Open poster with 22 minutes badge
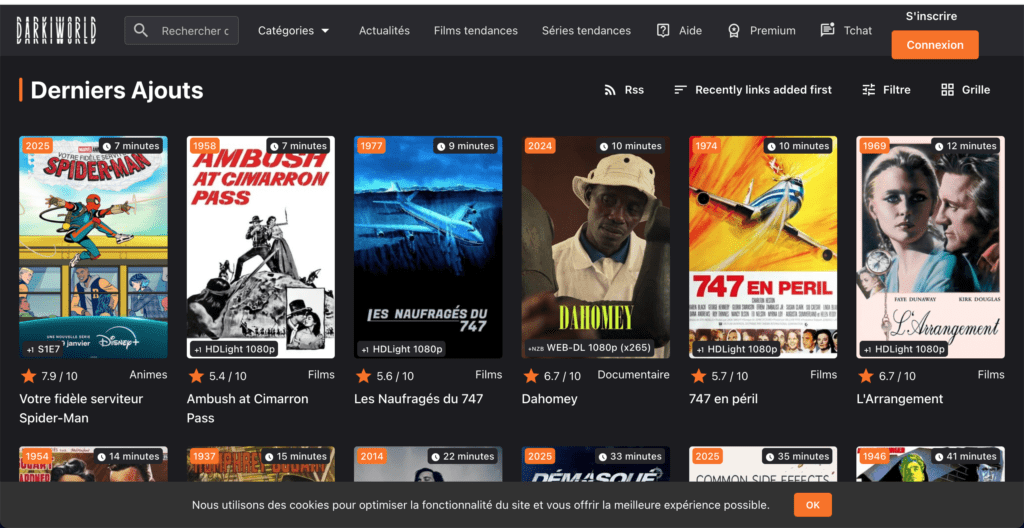Viewport: 1024px width, 528px height. [x=428, y=464]
